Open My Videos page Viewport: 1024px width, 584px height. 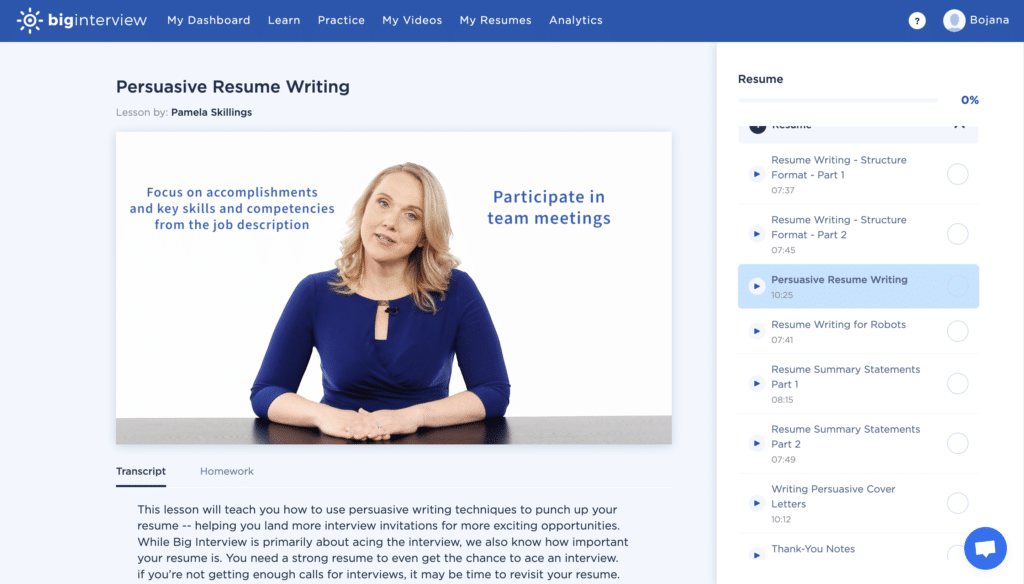(412, 20)
